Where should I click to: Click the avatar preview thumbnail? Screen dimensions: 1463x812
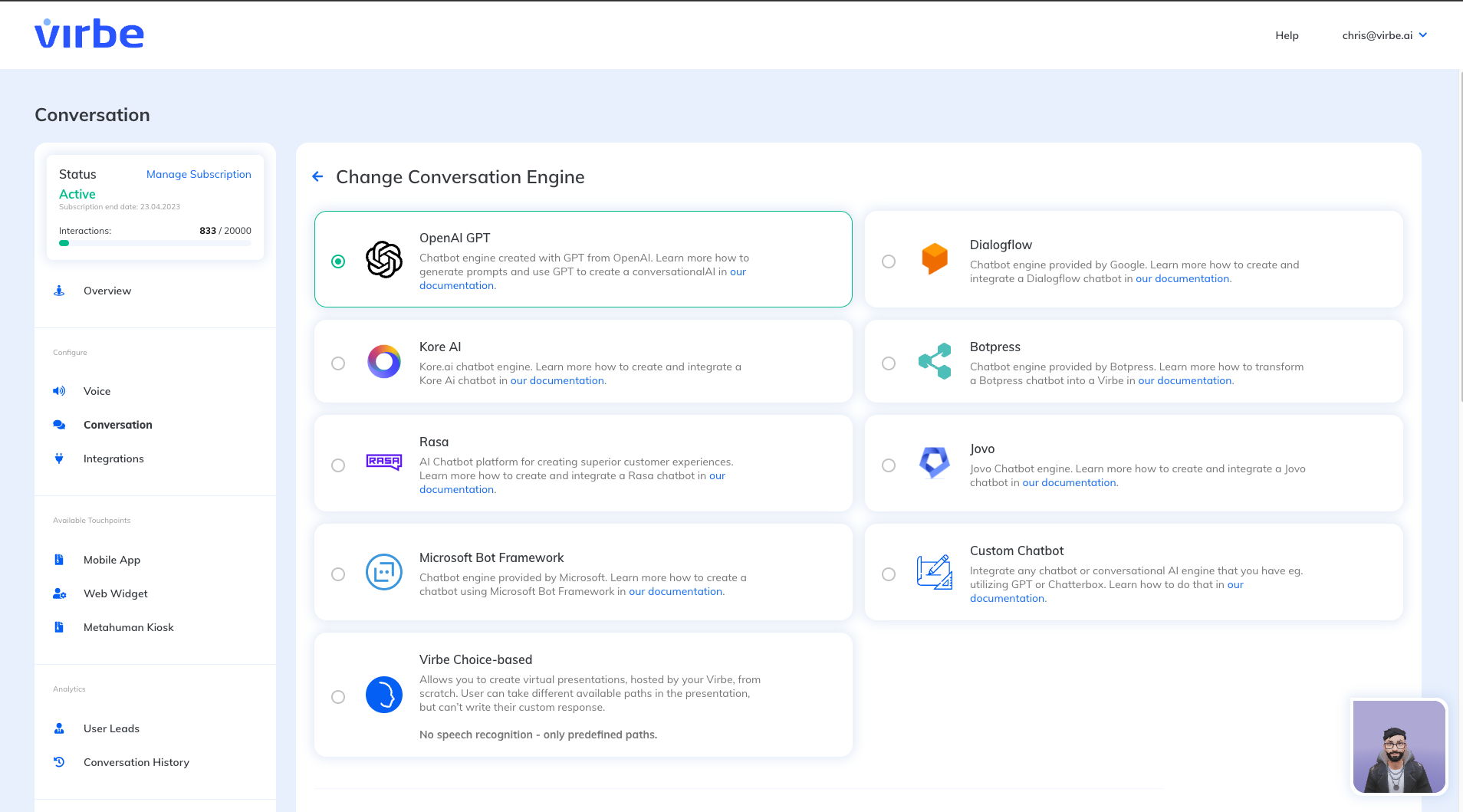1399,746
